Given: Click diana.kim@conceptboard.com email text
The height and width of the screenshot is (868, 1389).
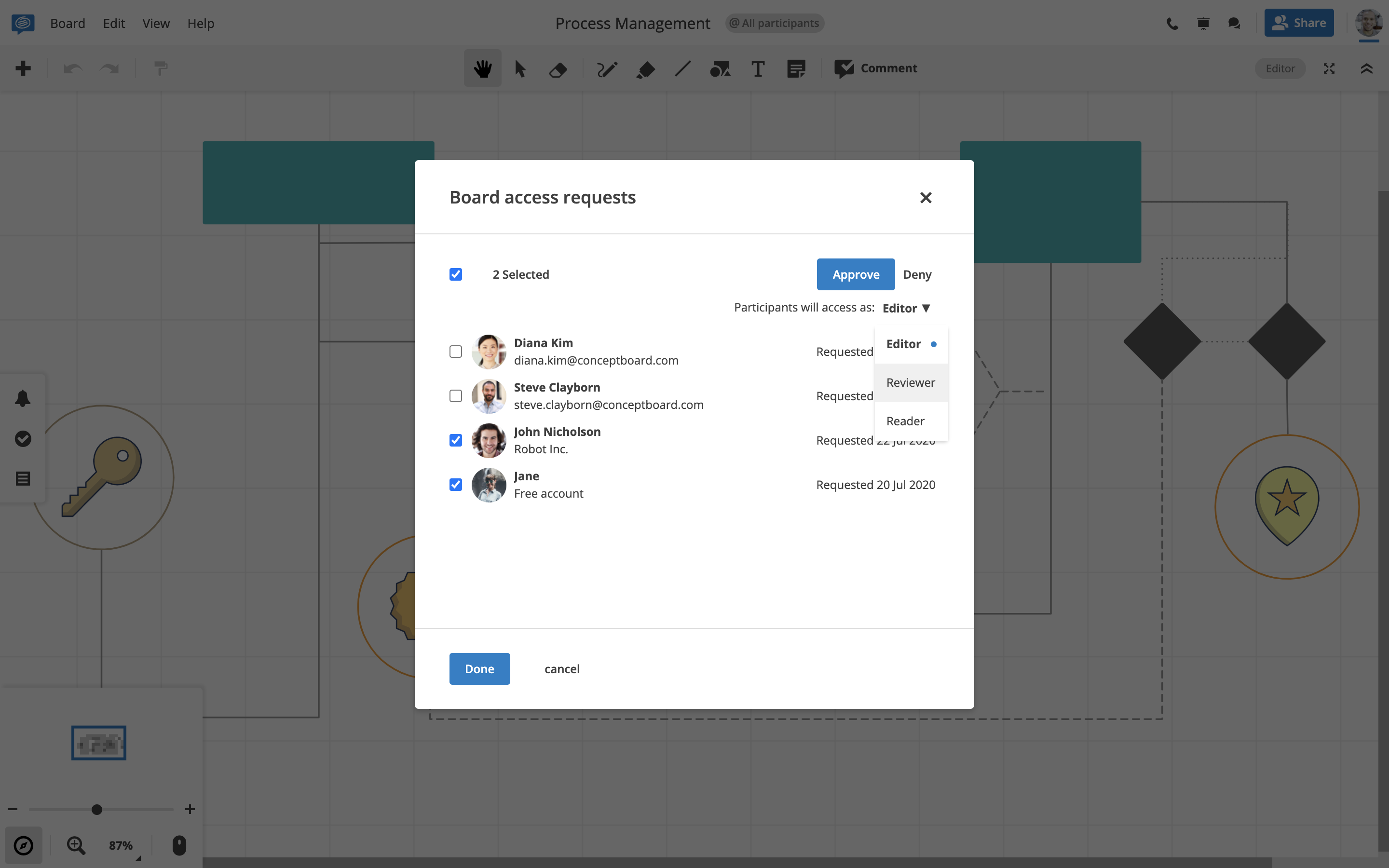Looking at the screenshot, I should [596, 360].
